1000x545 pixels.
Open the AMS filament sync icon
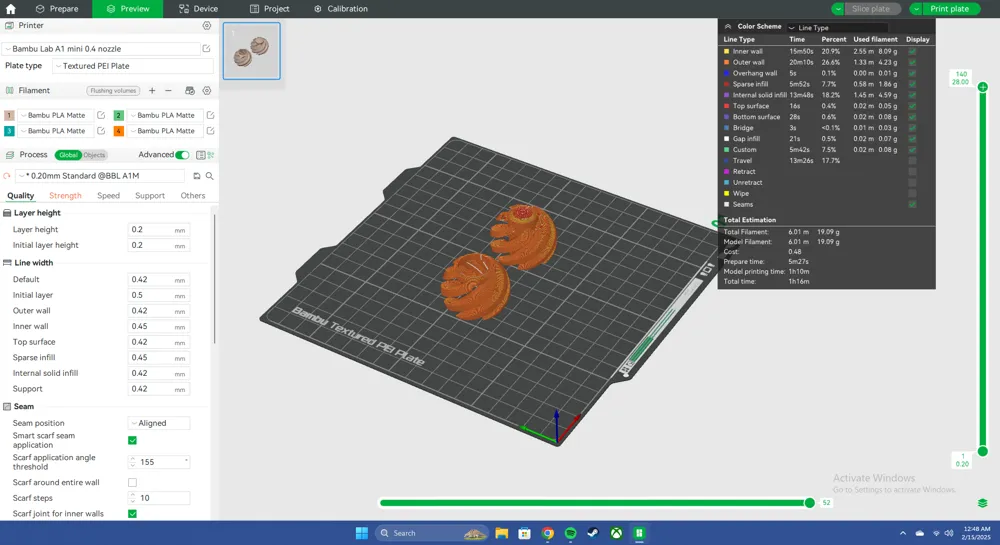pyautogui.click(x=189, y=91)
